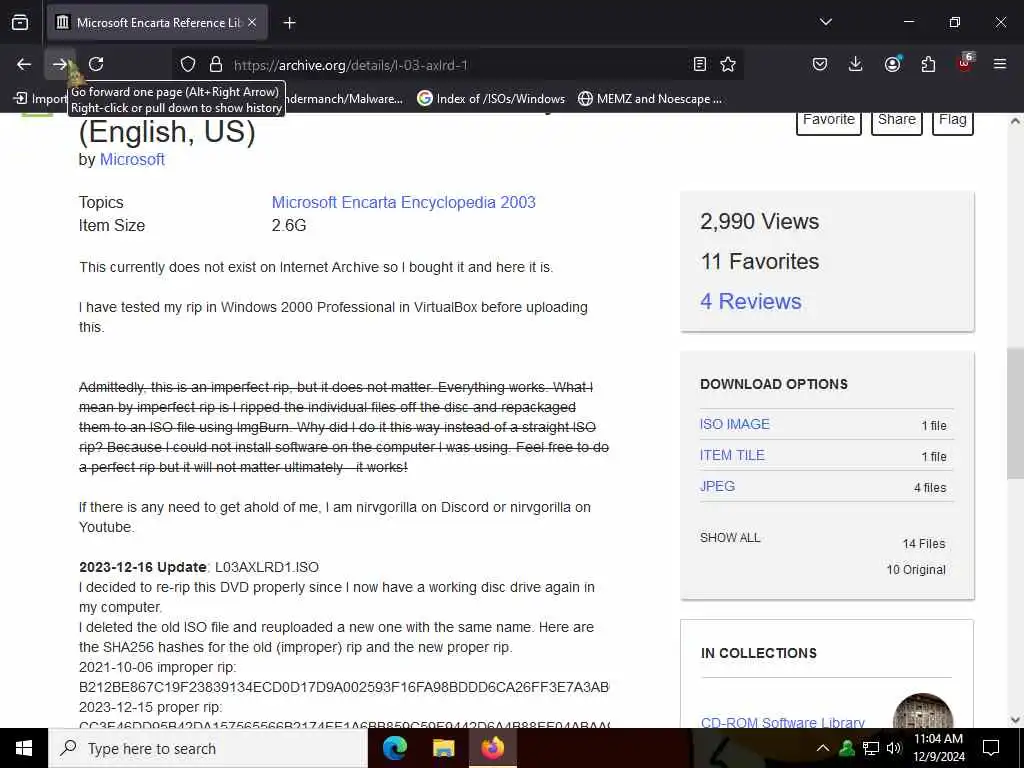Show site security padlock info

tap(216, 64)
